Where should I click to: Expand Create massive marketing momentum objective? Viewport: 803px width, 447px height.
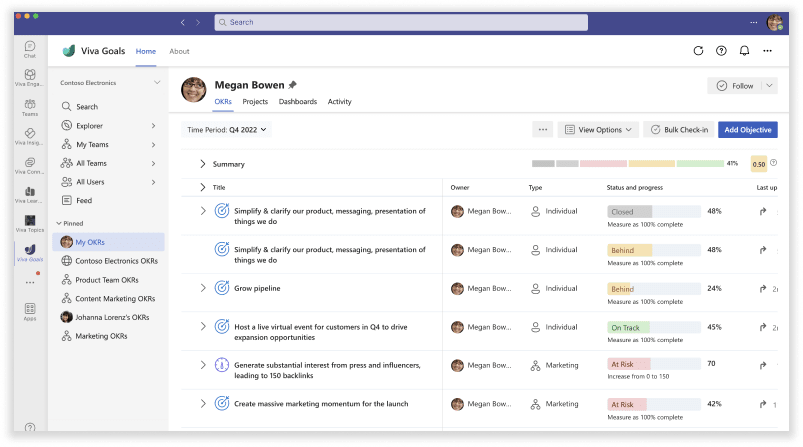pos(203,403)
